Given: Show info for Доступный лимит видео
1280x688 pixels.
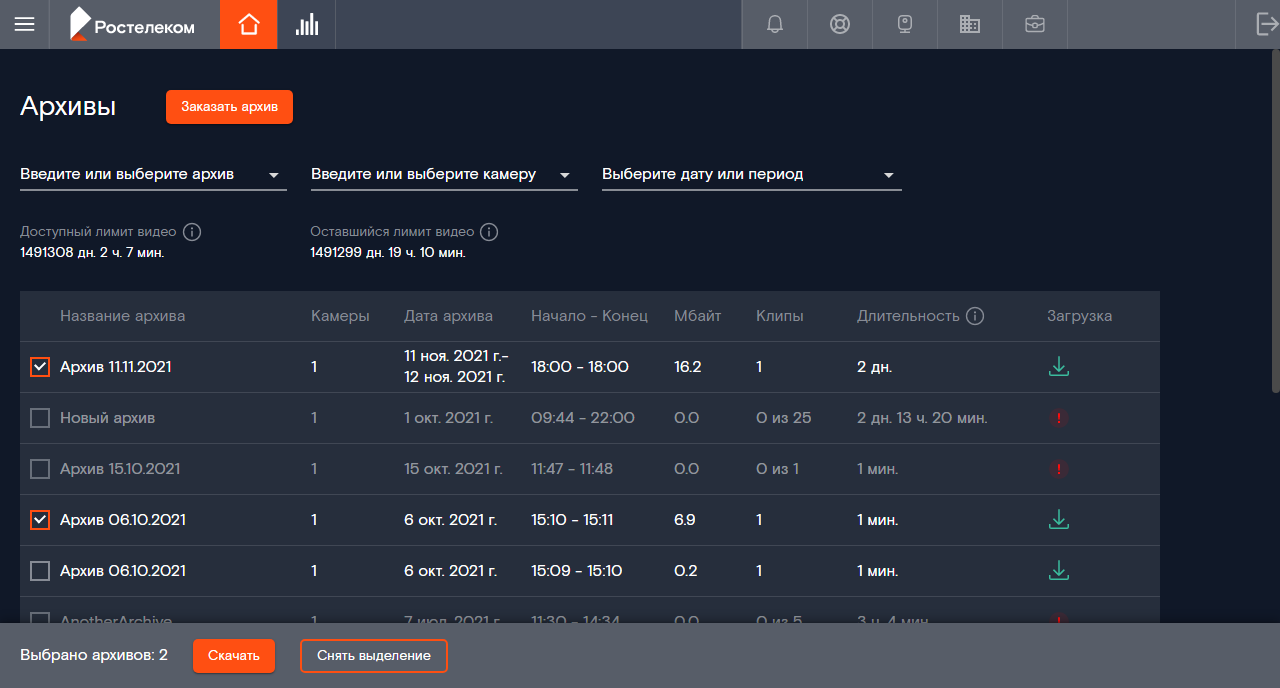Looking at the screenshot, I should [x=193, y=232].
